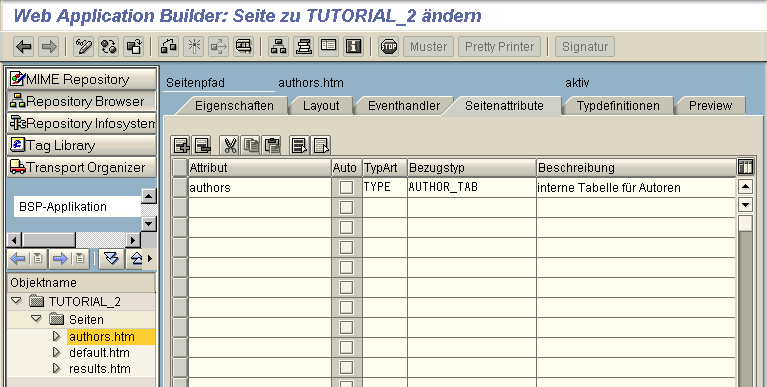This screenshot has width=767, height=387.
Task: Click the Where-used list icon
Action: pos(244,47)
